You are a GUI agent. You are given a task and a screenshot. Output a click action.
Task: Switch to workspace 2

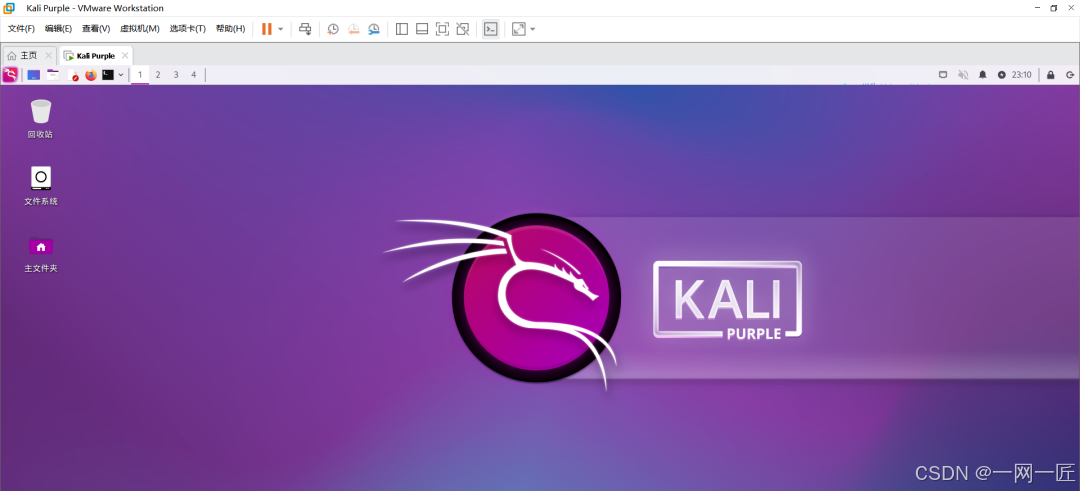(x=158, y=74)
